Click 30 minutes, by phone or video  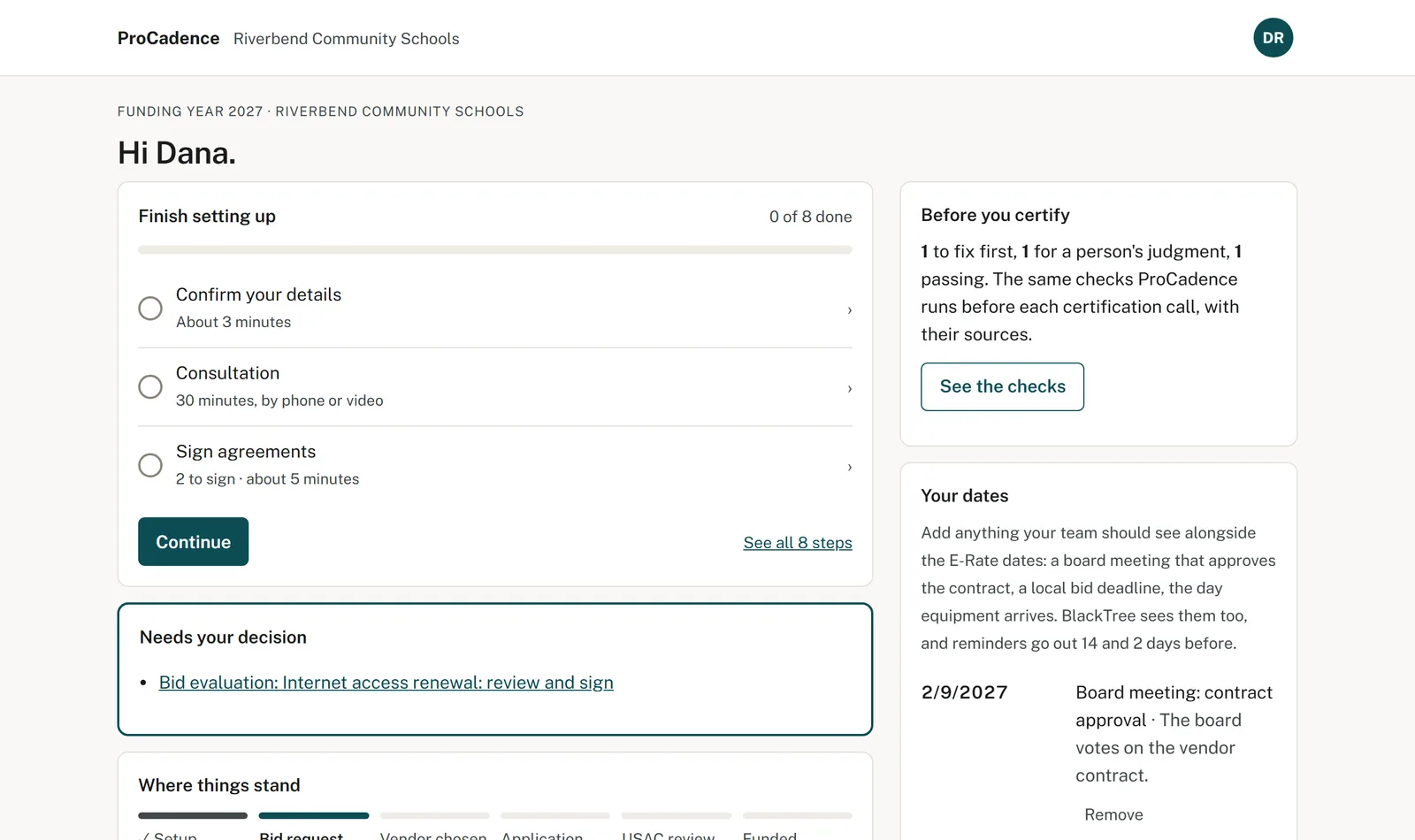tap(279, 401)
